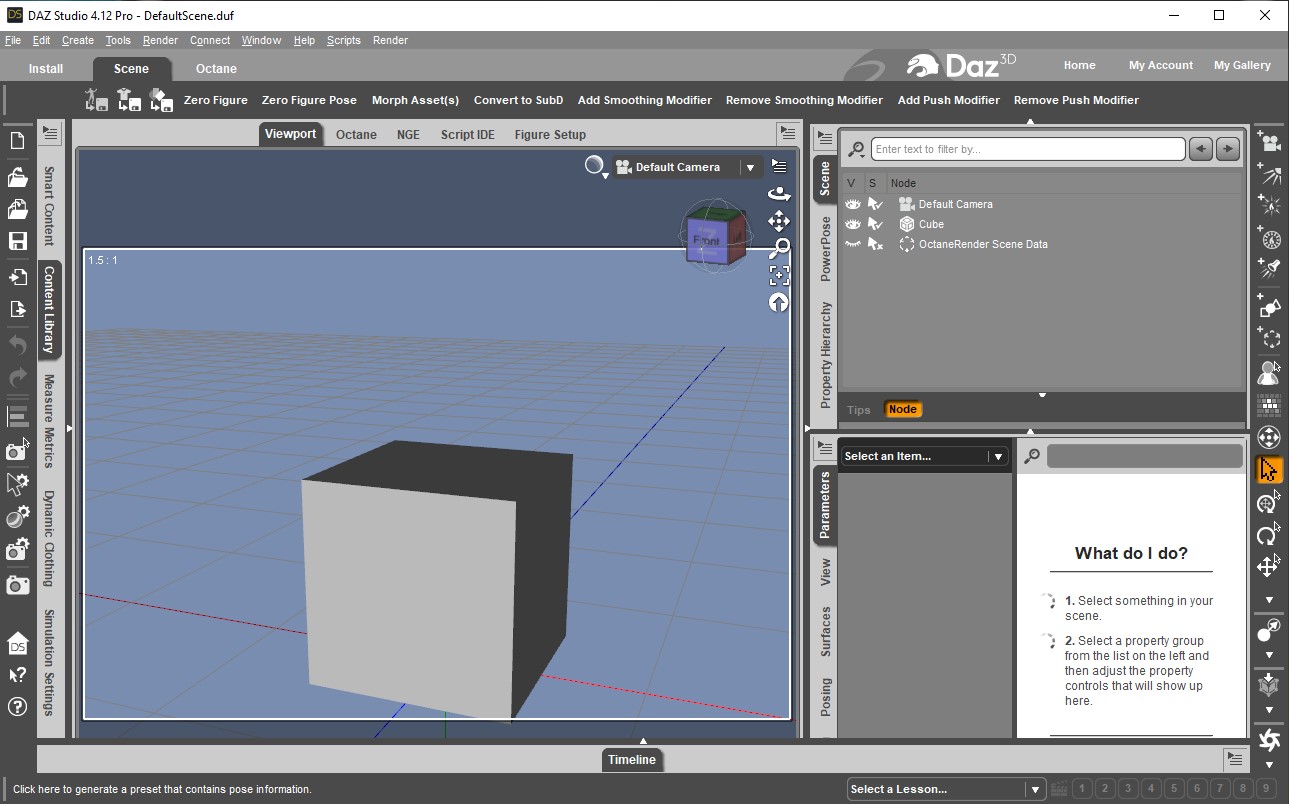Show the hidden OctaneRender Scene Data node
The image size is (1289, 804).
pos(853,244)
